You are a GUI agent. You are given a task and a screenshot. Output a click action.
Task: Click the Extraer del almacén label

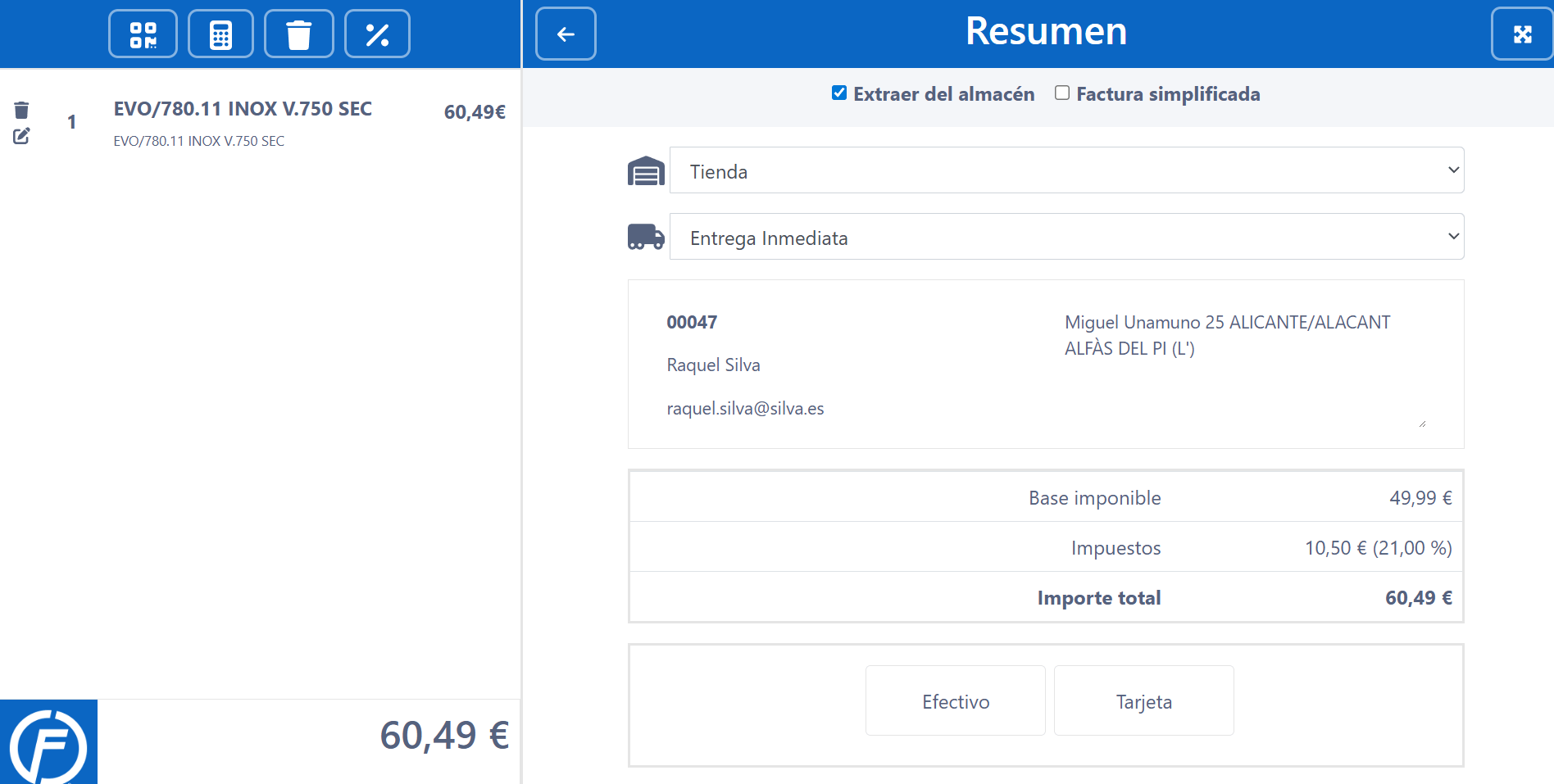pyautogui.click(x=944, y=94)
